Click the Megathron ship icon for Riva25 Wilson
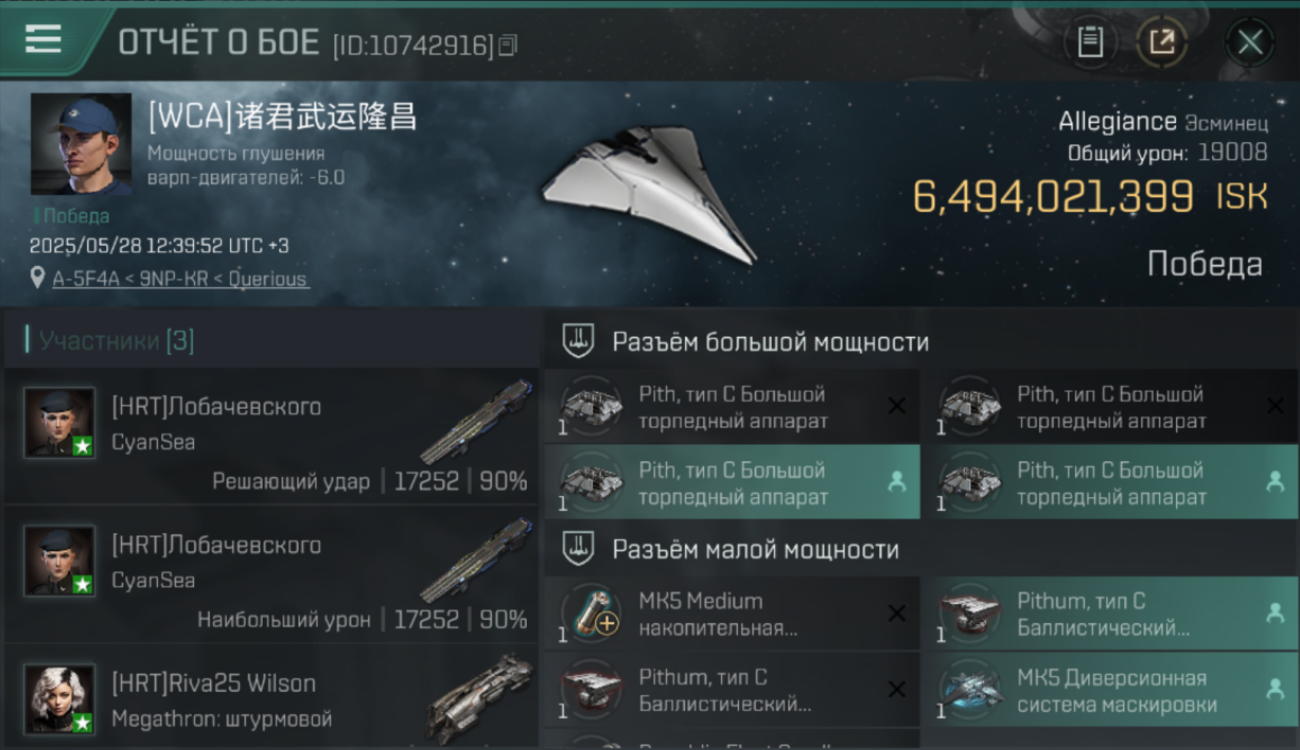1300x750 pixels. pyautogui.click(x=479, y=699)
